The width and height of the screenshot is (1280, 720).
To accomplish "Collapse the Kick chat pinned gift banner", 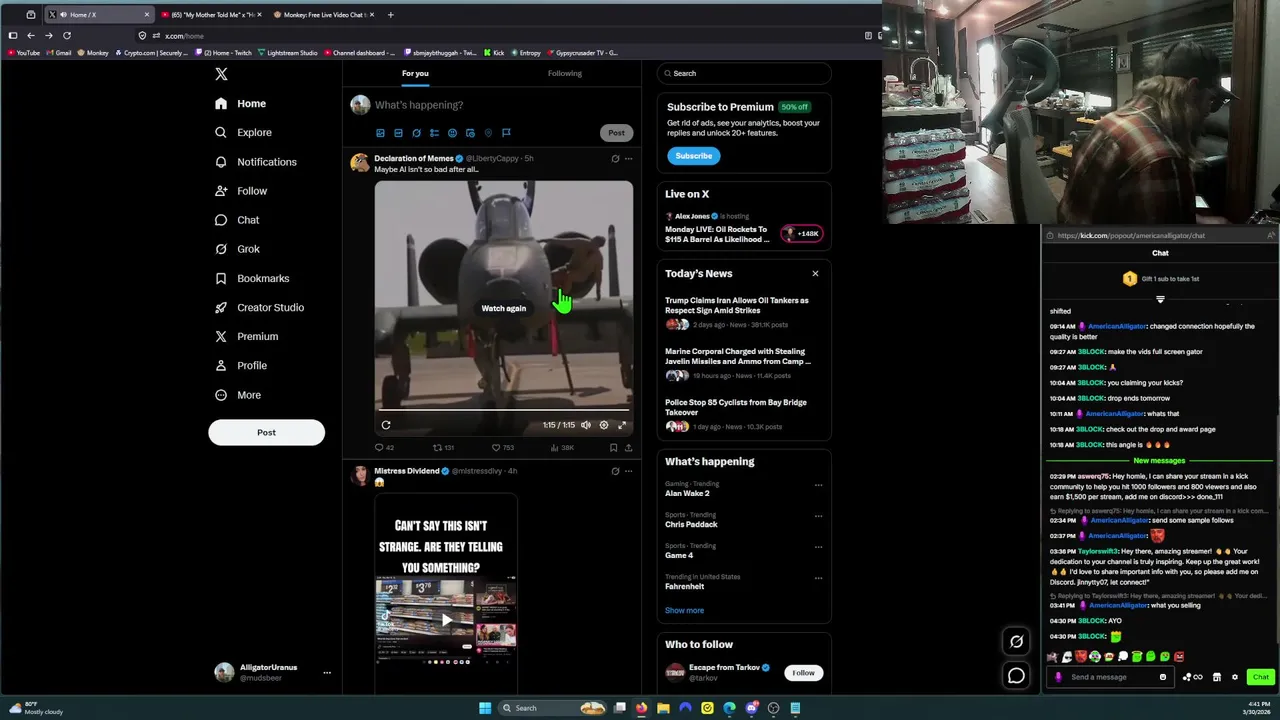I will click(1160, 299).
